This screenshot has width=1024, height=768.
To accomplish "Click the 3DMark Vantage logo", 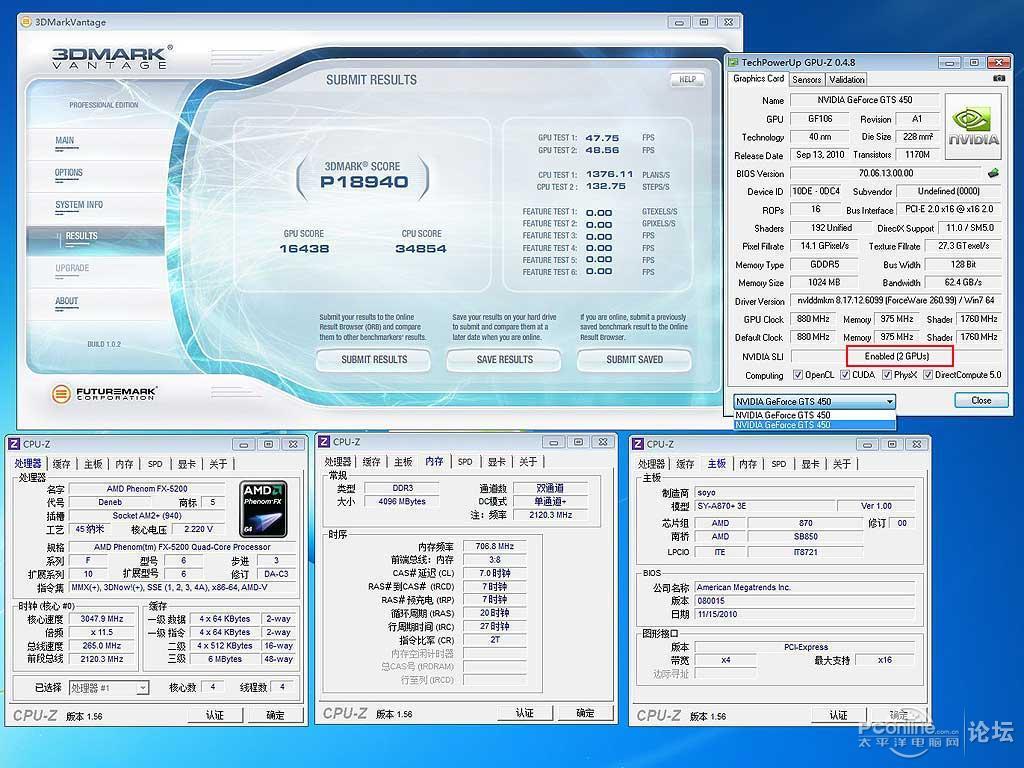I will click(112, 57).
